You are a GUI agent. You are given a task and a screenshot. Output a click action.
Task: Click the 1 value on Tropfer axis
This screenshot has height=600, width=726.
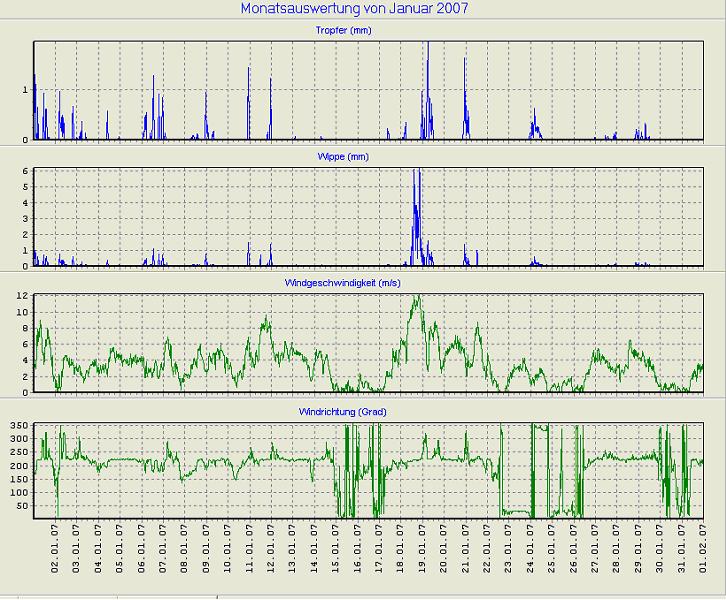[x=25, y=90]
